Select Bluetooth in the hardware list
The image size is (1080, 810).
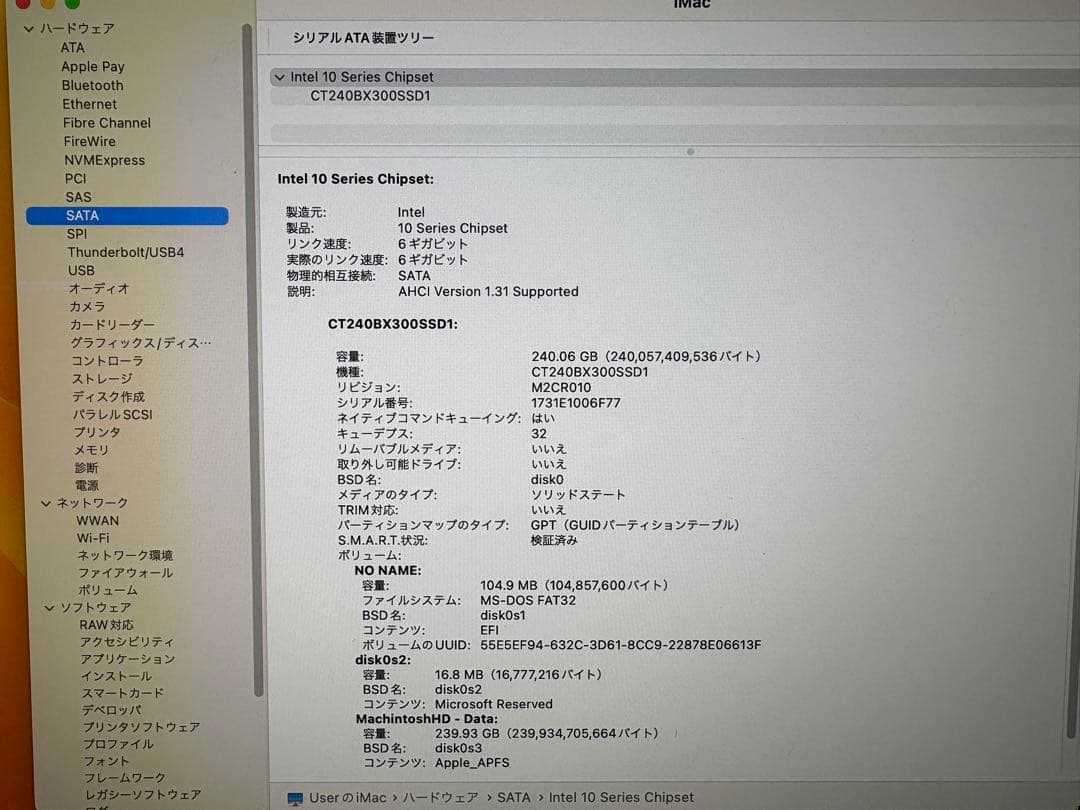(92, 85)
